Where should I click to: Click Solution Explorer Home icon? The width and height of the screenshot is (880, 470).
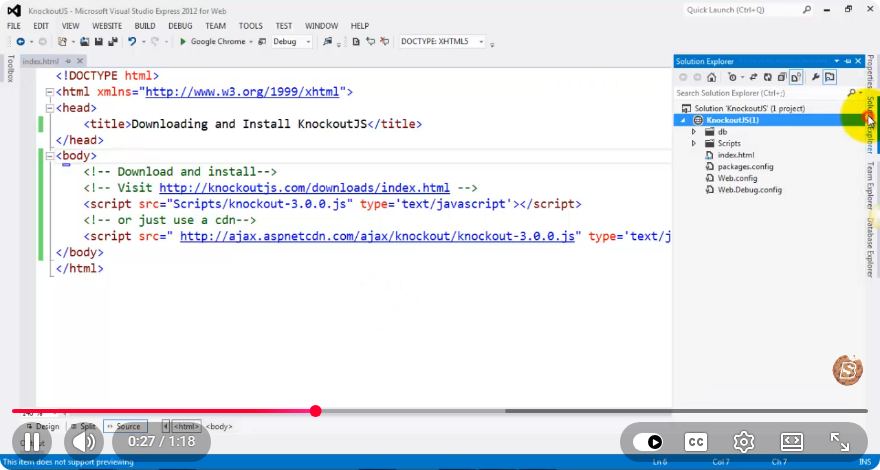coord(711,77)
